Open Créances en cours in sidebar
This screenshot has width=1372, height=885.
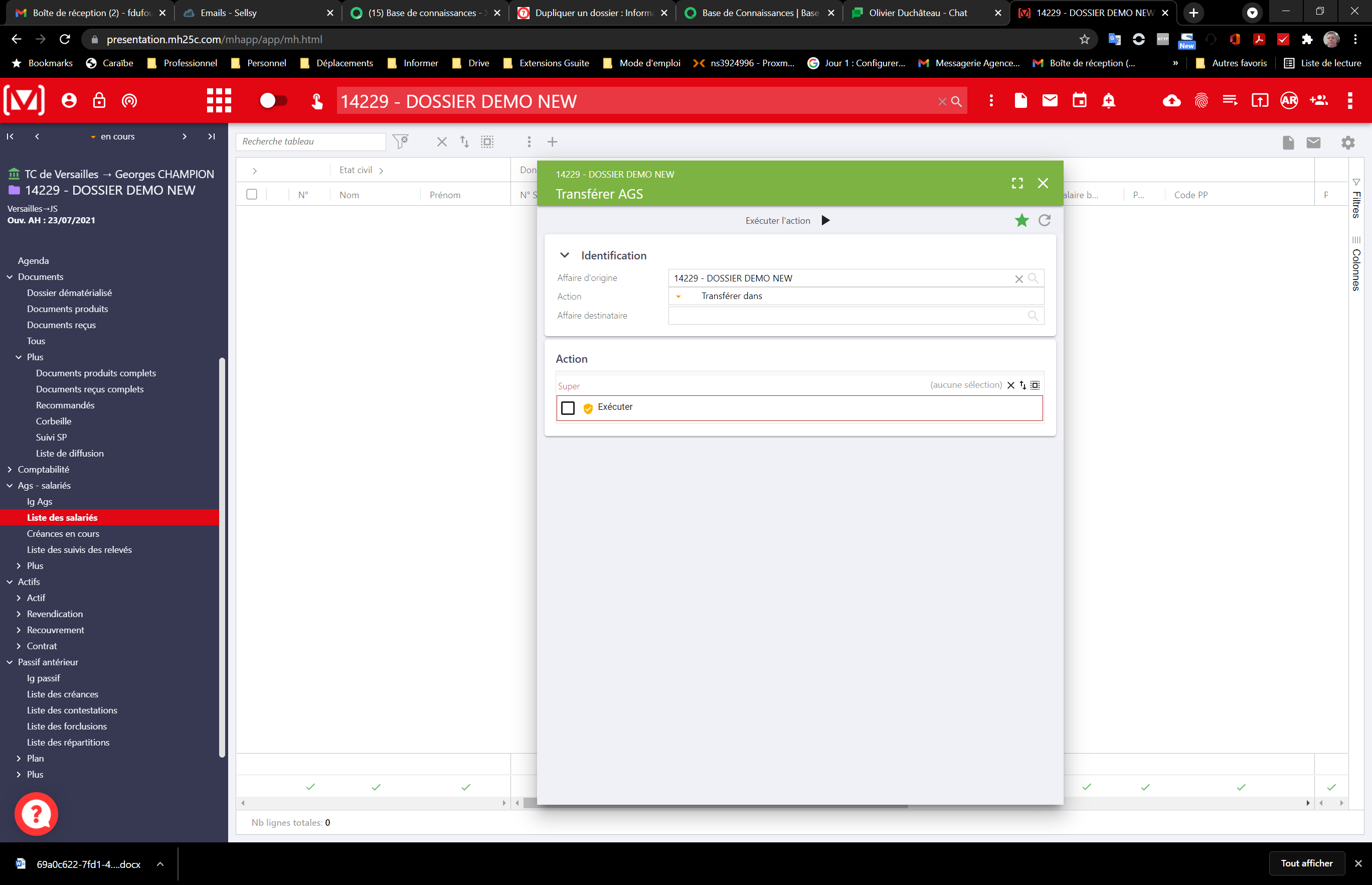63,534
